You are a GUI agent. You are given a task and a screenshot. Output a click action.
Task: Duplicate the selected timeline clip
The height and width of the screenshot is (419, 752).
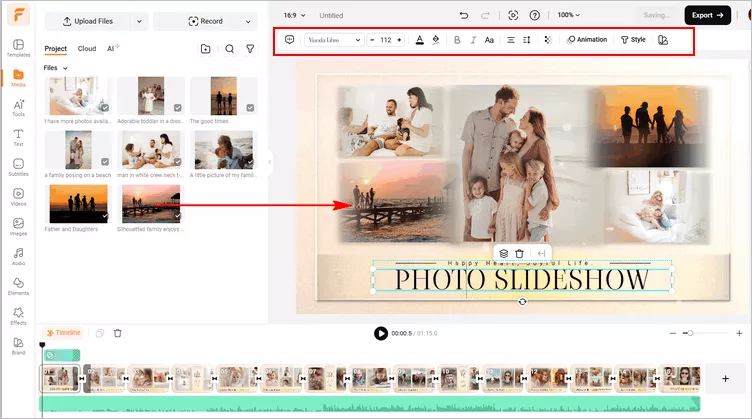coord(100,333)
